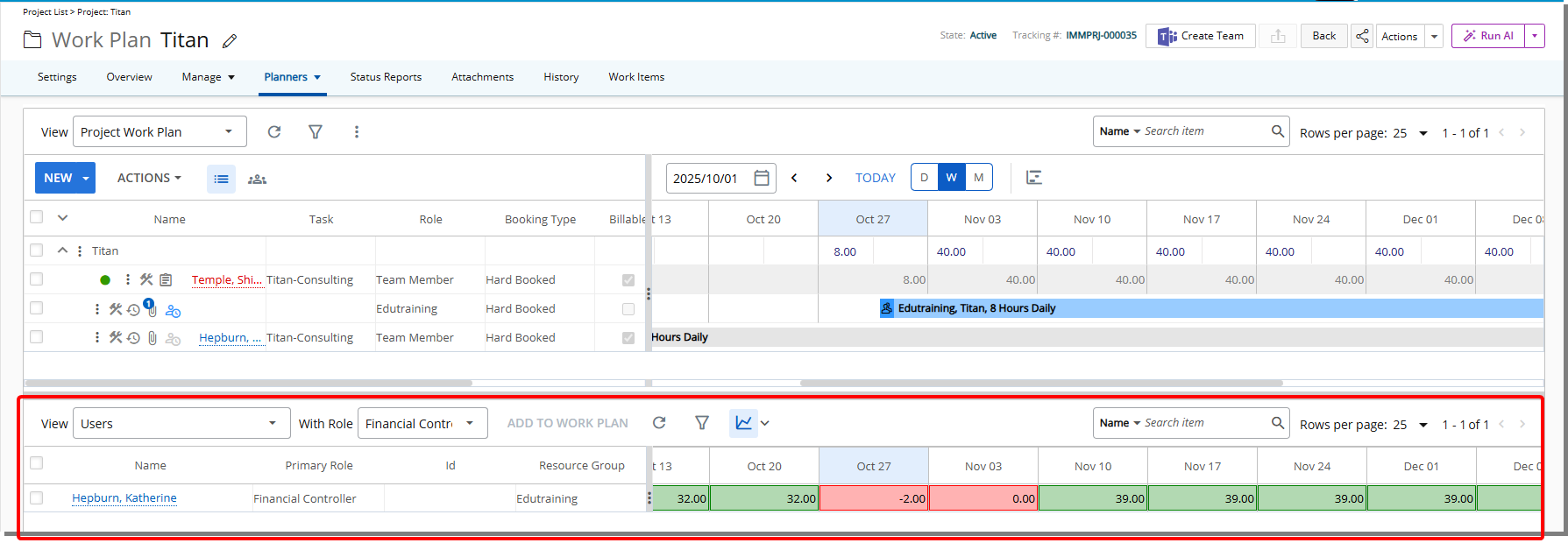Open the calendar date picker icon
Viewport: 1568px width, 543px height.
[x=762, y=178]
